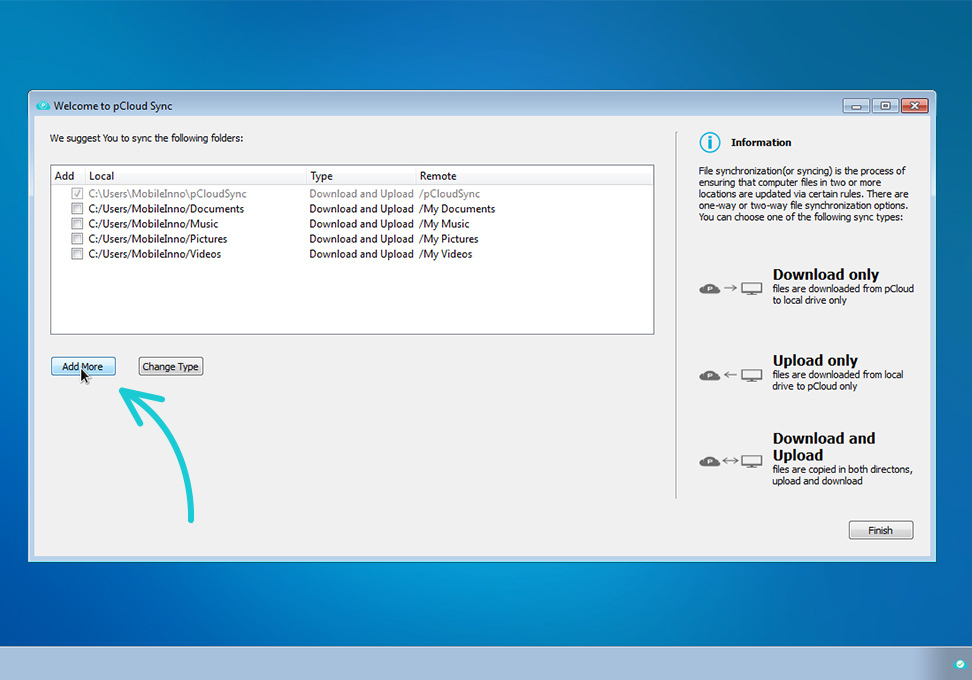The image size is (972, 680).
Task: Click the sync type for the Documents row
Action: (361, 209)
